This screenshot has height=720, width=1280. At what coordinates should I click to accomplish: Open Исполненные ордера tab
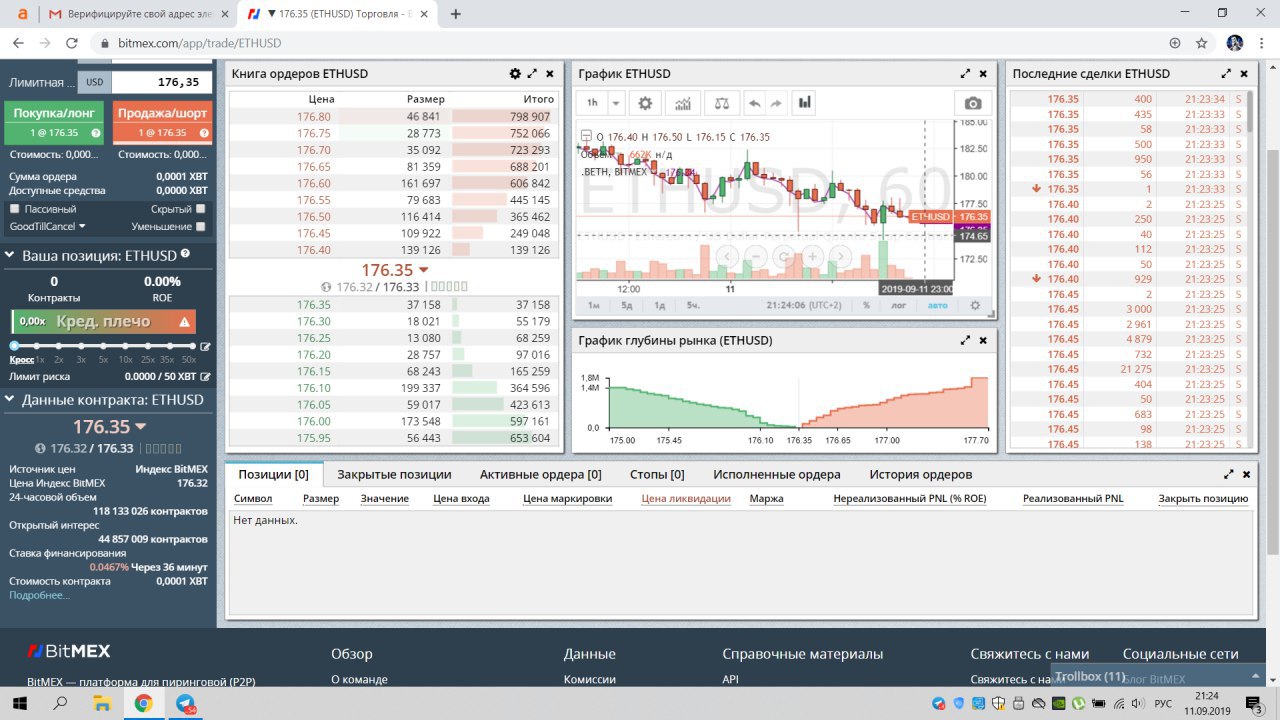[777, 474]
